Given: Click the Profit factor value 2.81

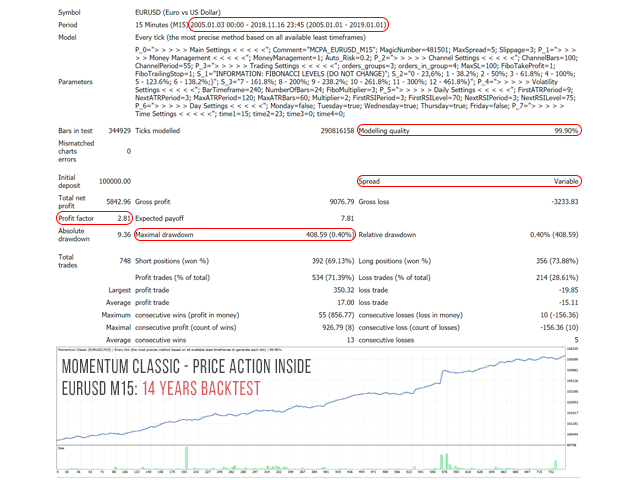Looking at the screenshot, I should (x=124, y=218).
